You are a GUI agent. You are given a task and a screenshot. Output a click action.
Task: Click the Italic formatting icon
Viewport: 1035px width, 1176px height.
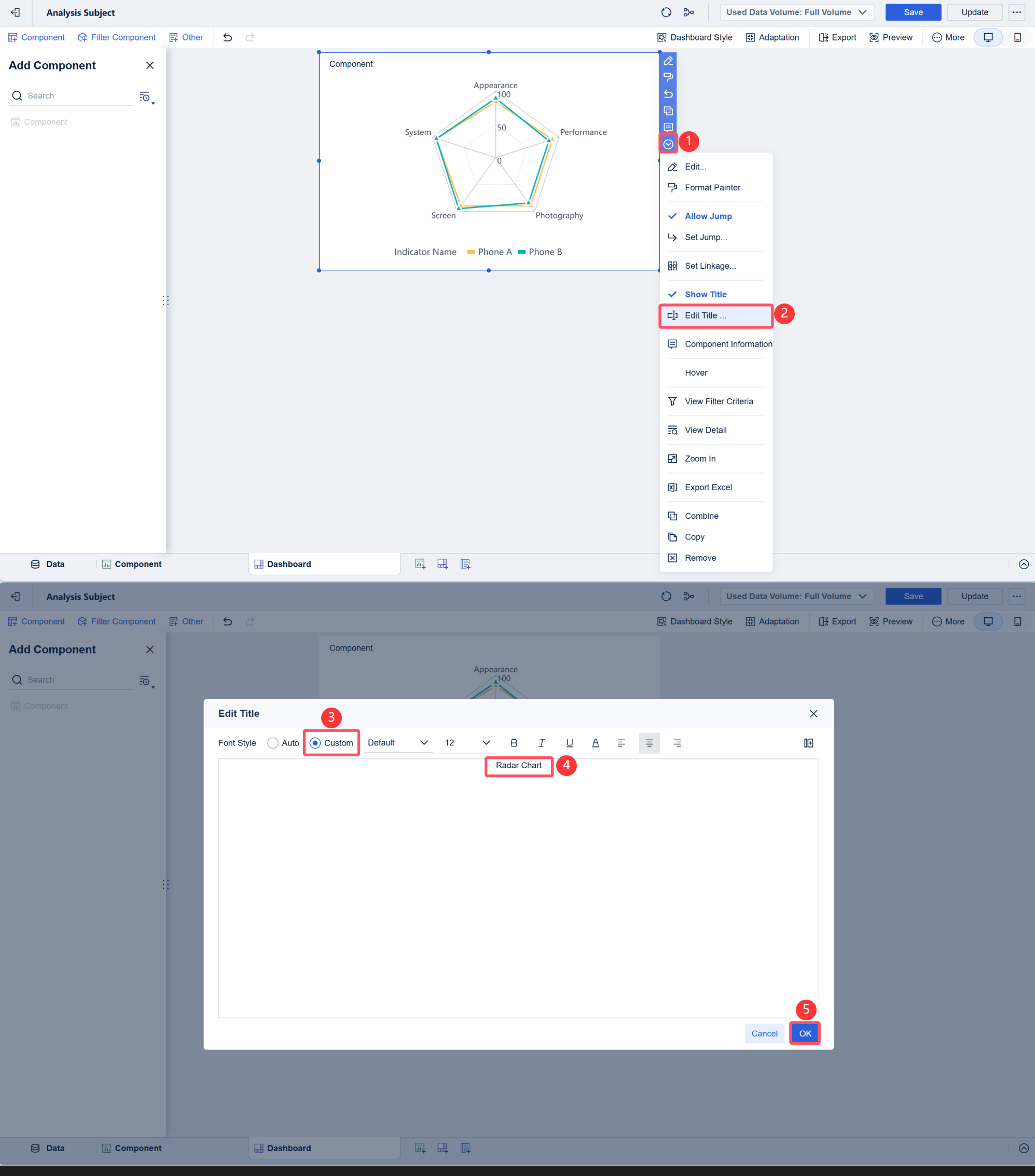coord(542,743)
